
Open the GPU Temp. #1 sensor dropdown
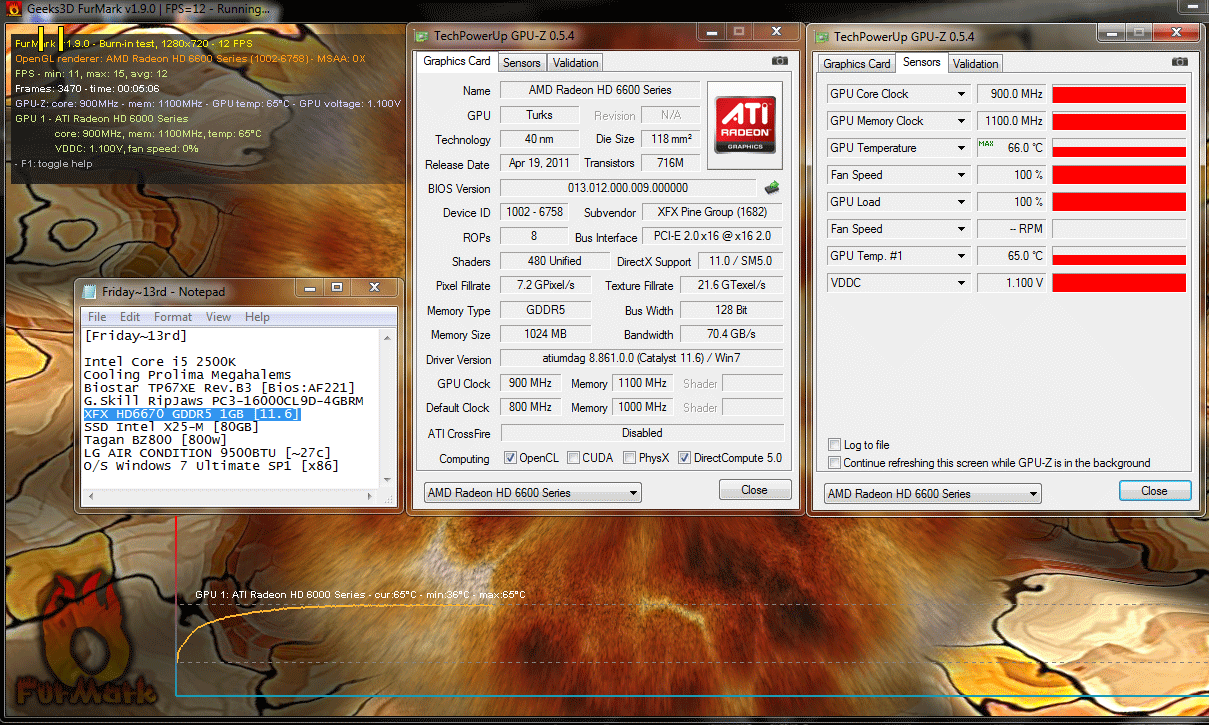tap(961, 256)
